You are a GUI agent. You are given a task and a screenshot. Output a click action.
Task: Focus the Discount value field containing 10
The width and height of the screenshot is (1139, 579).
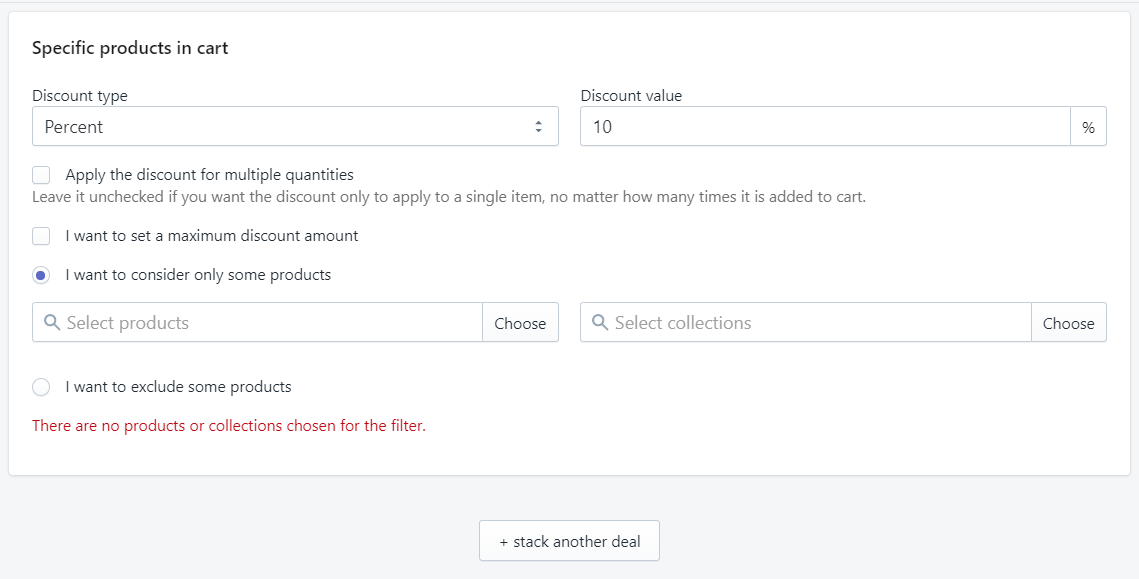(x=825, y=127)
